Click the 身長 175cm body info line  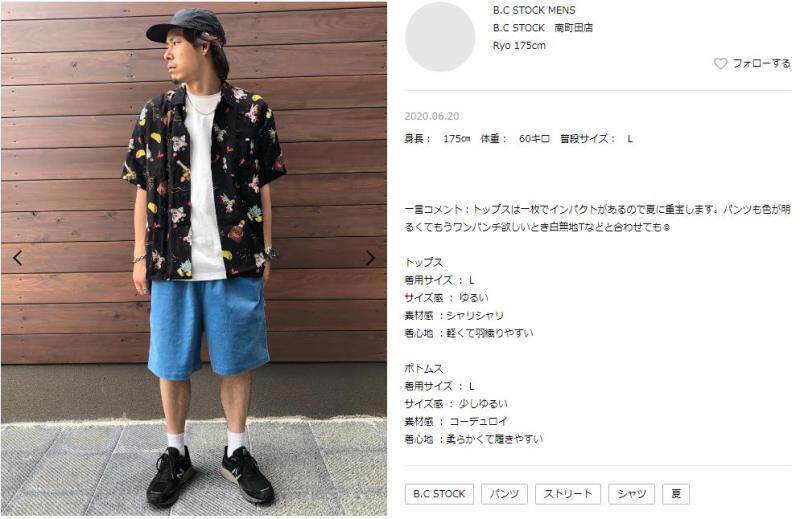[x=519, y=139]
